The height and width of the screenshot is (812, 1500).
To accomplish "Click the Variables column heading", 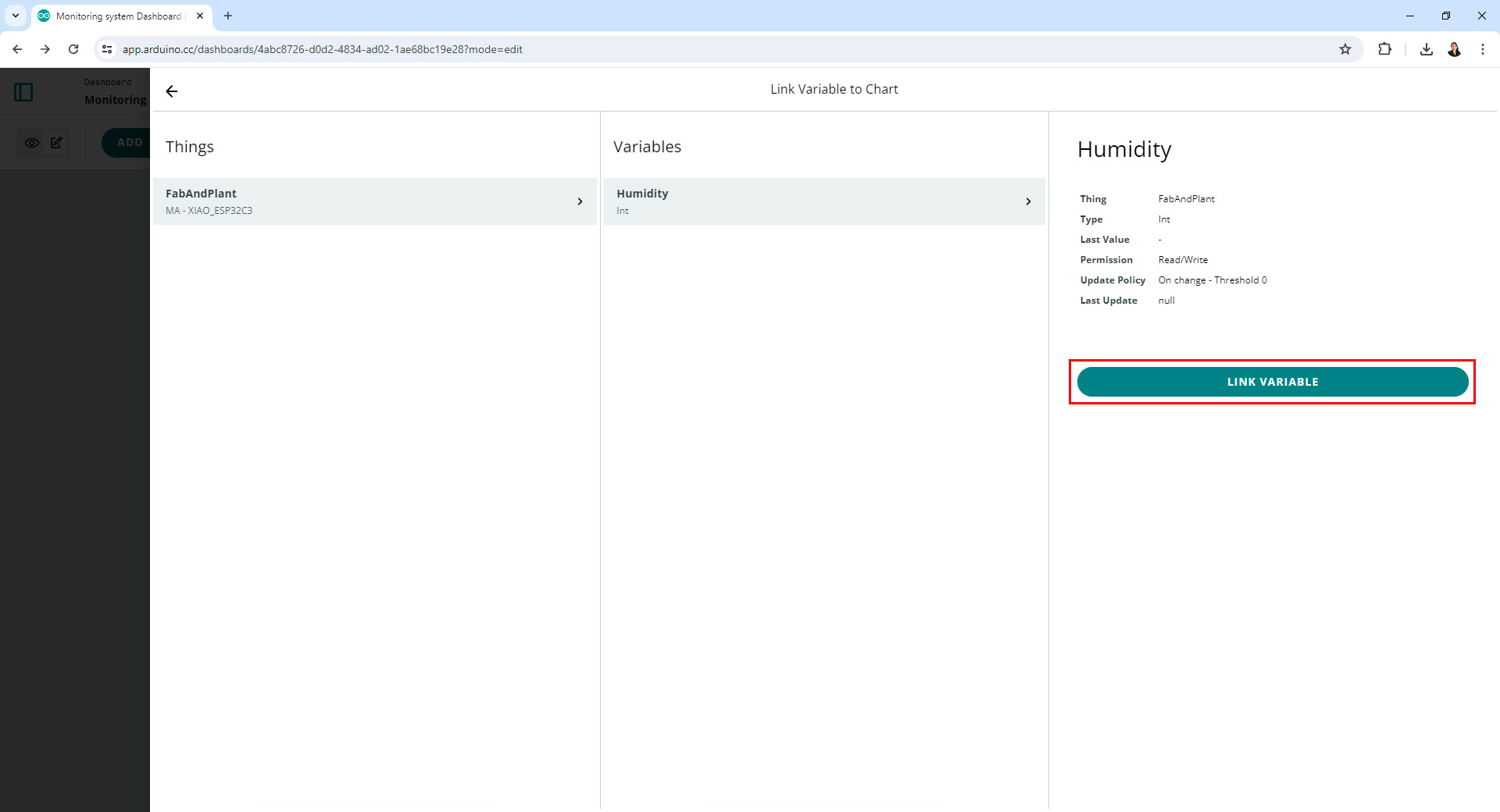I will click(x=648, y=147).
